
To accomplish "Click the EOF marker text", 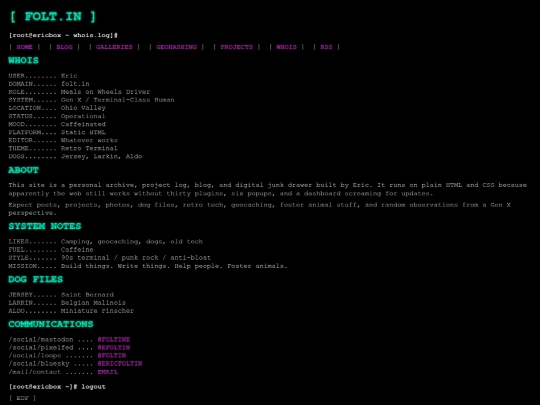I will (22, 398).
